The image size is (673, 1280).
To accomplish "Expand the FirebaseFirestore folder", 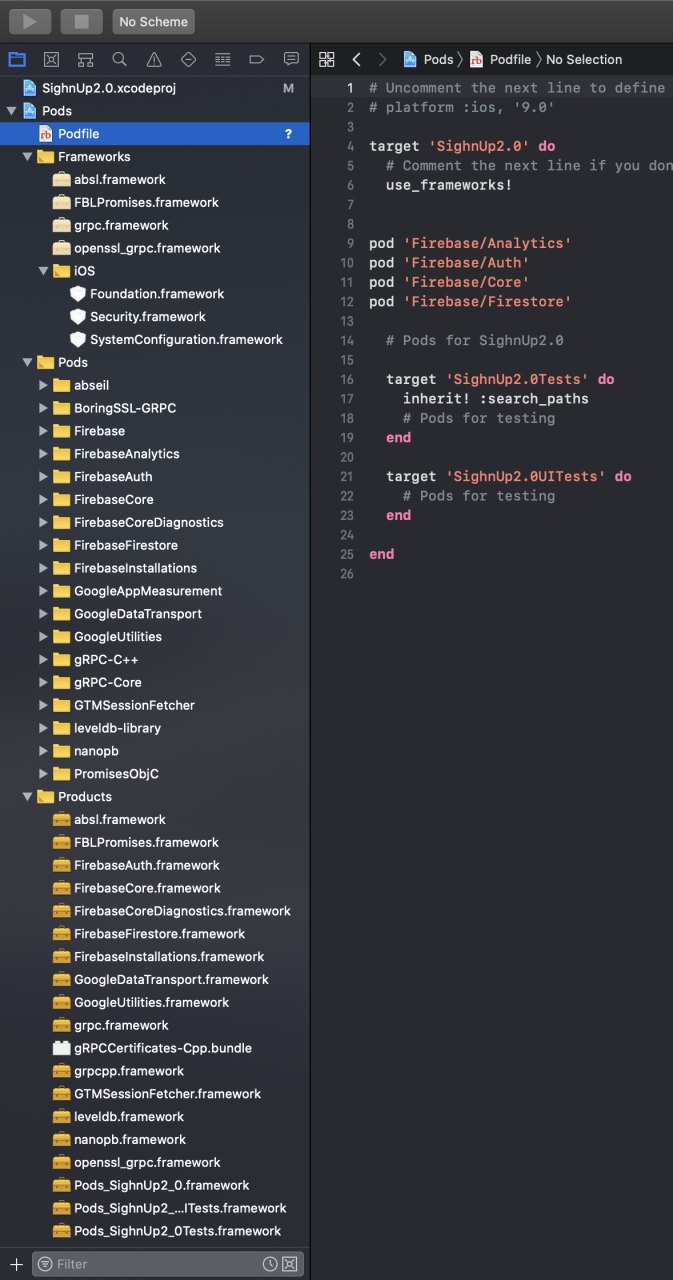I will point(43,545).
